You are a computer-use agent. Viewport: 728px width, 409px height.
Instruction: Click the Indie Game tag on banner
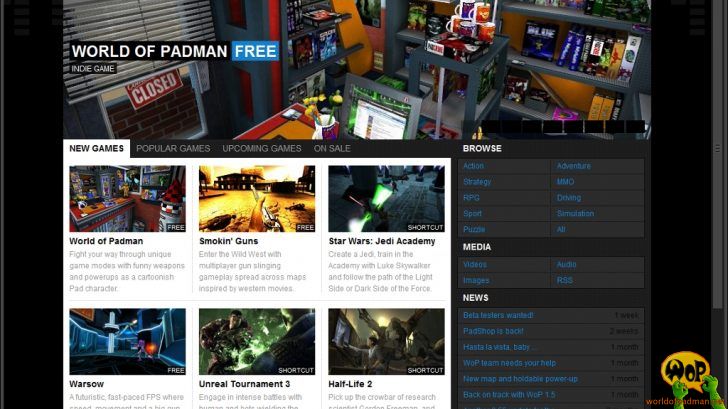pyautogui.click(x=93, y=69)
